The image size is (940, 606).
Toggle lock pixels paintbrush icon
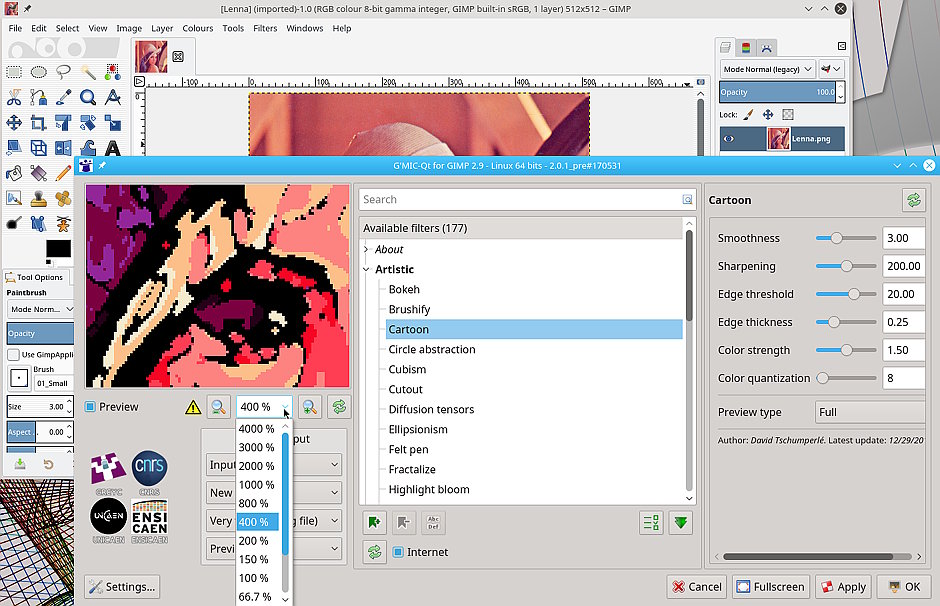point(748,114)
